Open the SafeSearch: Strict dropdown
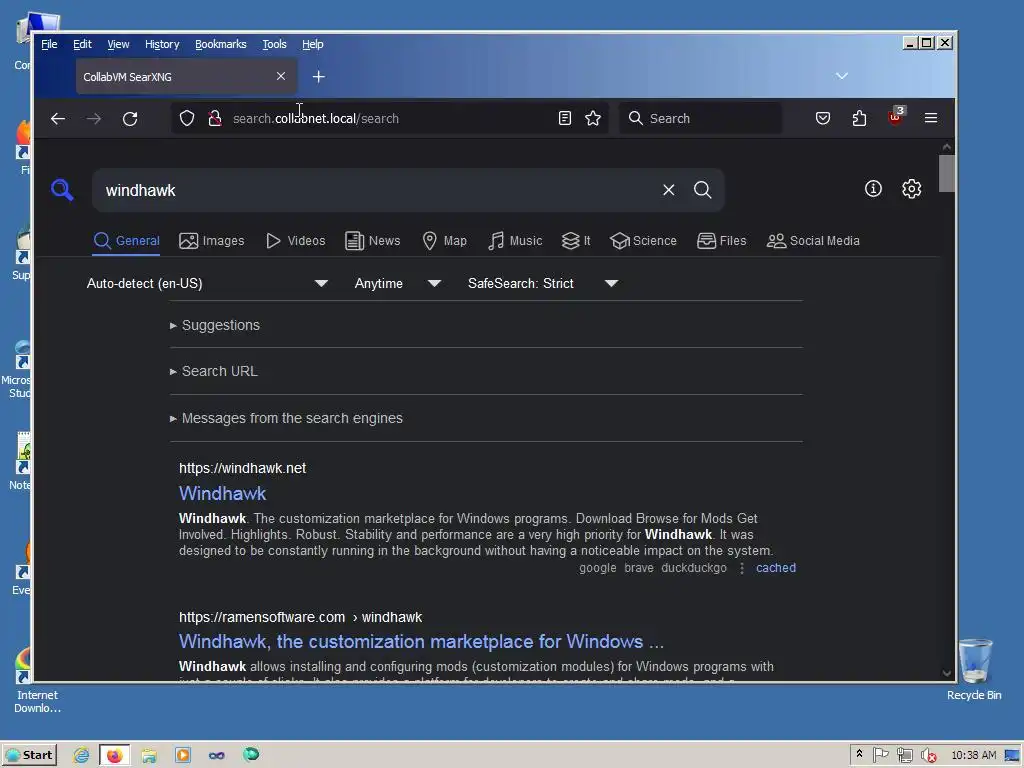This screenshot has width=1024, height=768. tap(542, 283)
